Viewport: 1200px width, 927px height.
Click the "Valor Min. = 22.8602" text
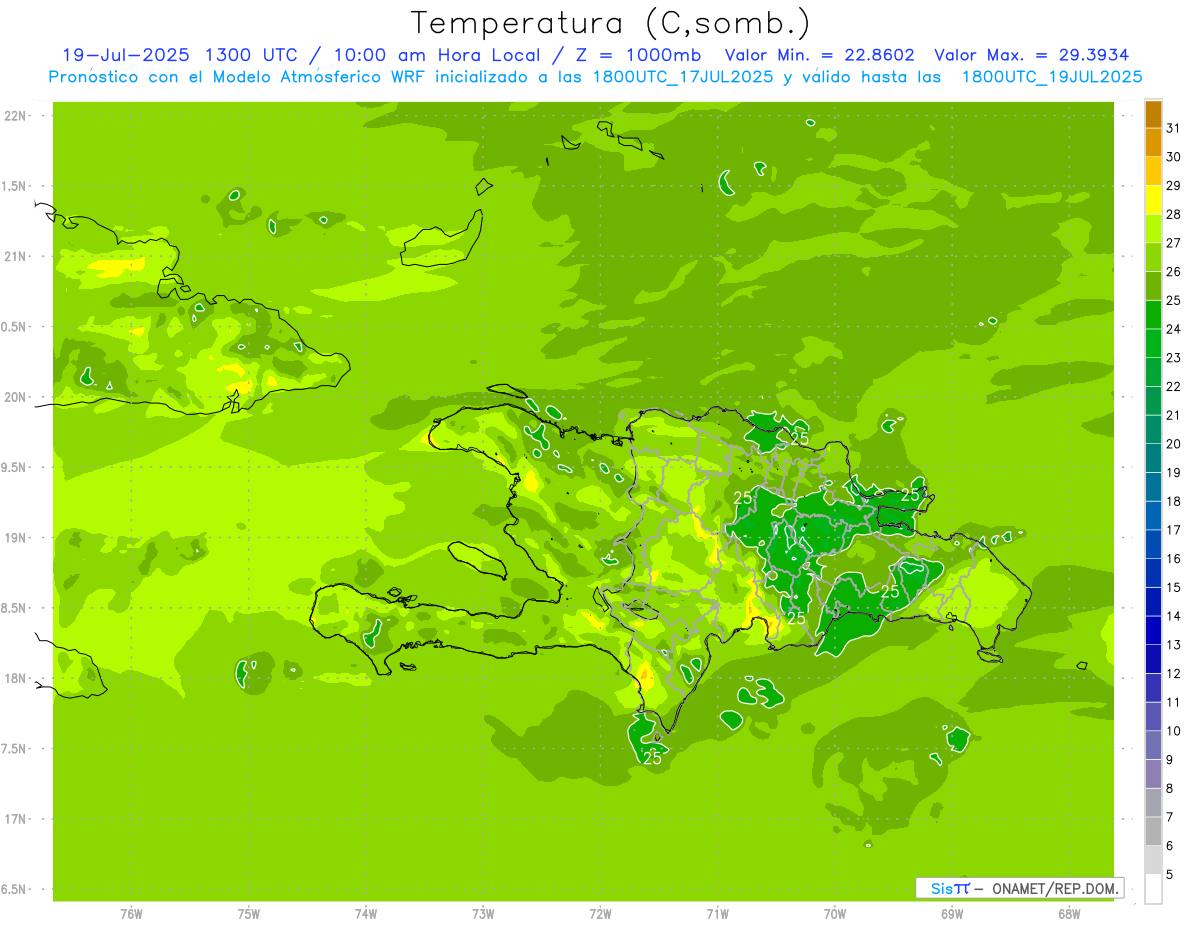(x=820, y=55)
